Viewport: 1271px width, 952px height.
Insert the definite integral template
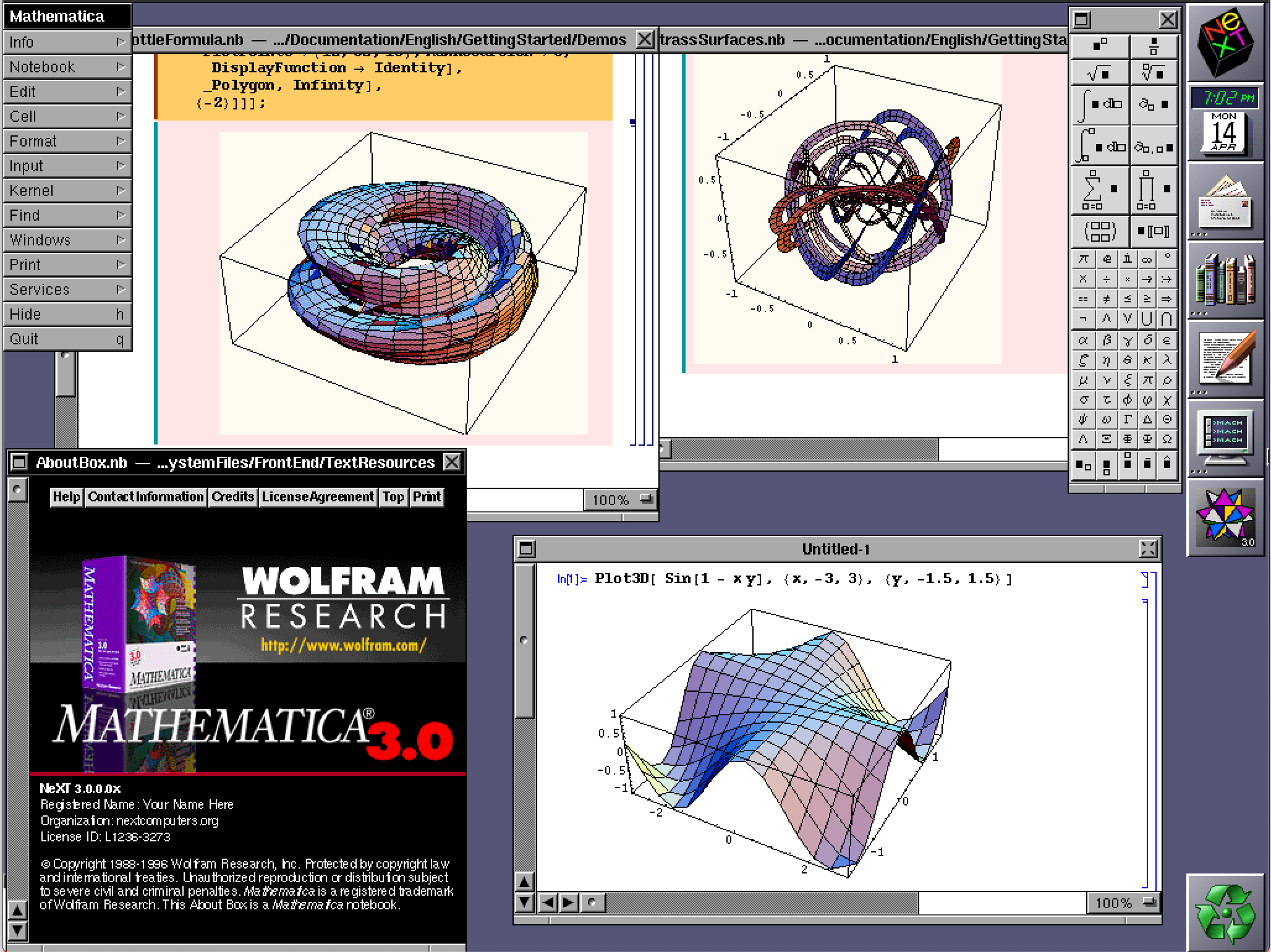point(1099,147)
